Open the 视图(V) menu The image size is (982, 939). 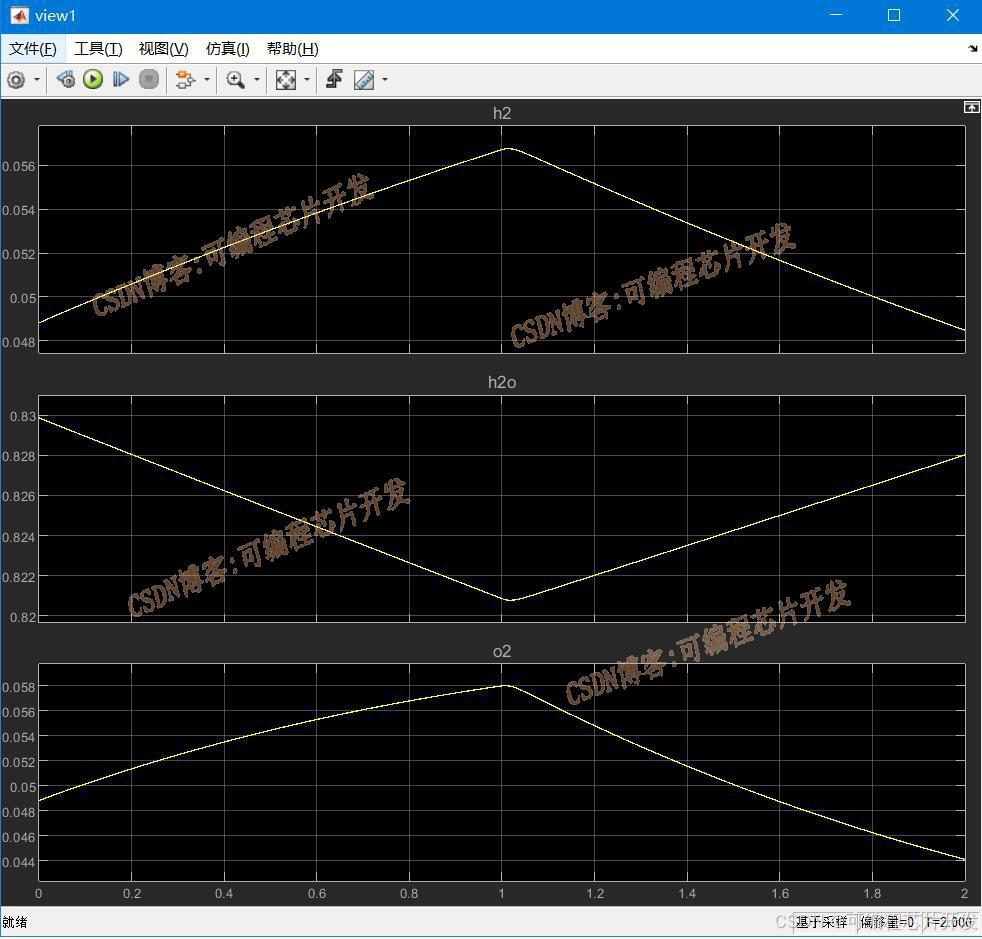click(163, 49)
